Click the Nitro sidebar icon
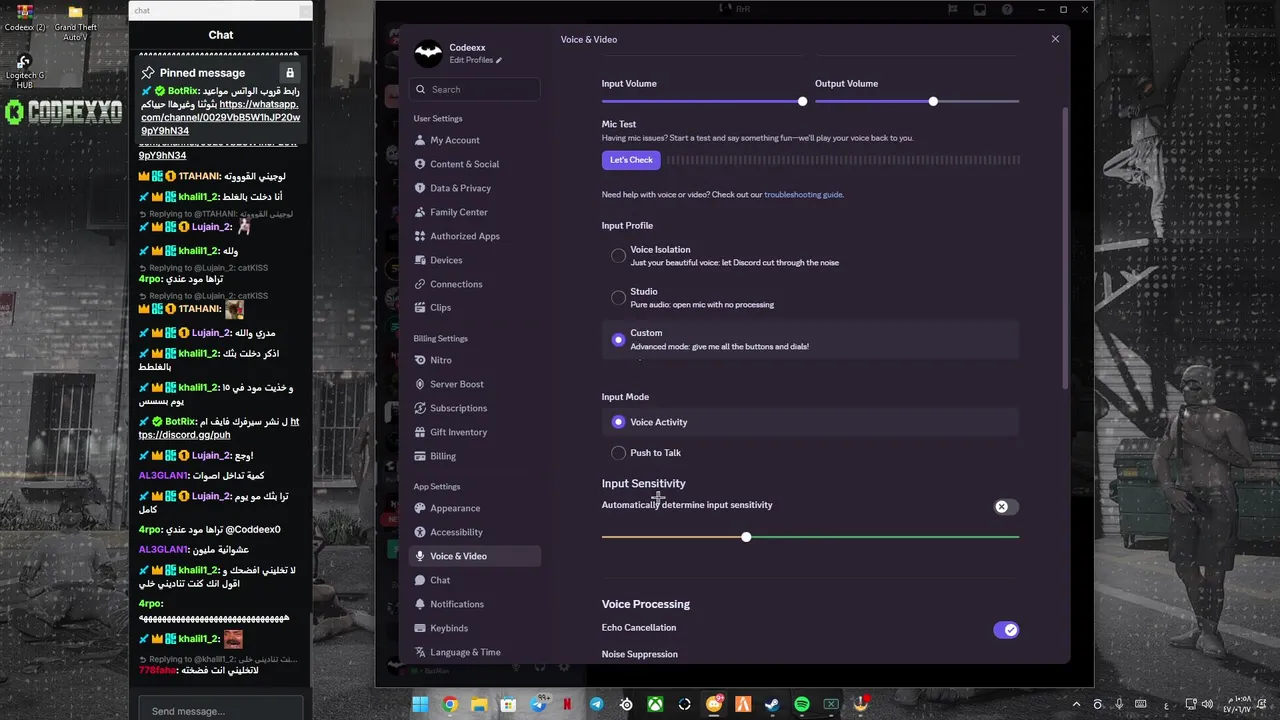 (x=420, y=360)
